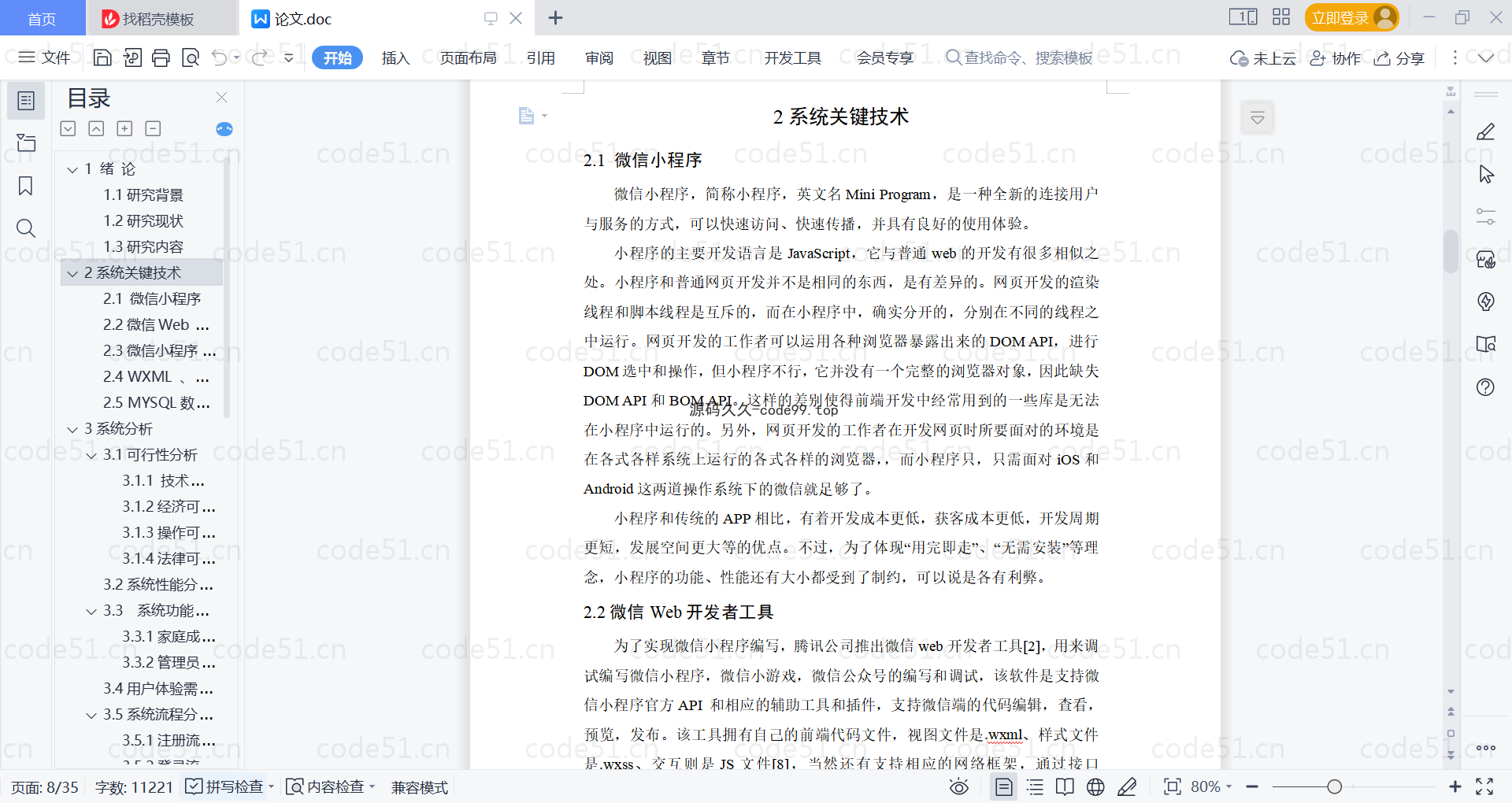The width and height of the screenshot is (1512, 803).
Task: Click the page section icon near heading
Action: tap(526, 117)
